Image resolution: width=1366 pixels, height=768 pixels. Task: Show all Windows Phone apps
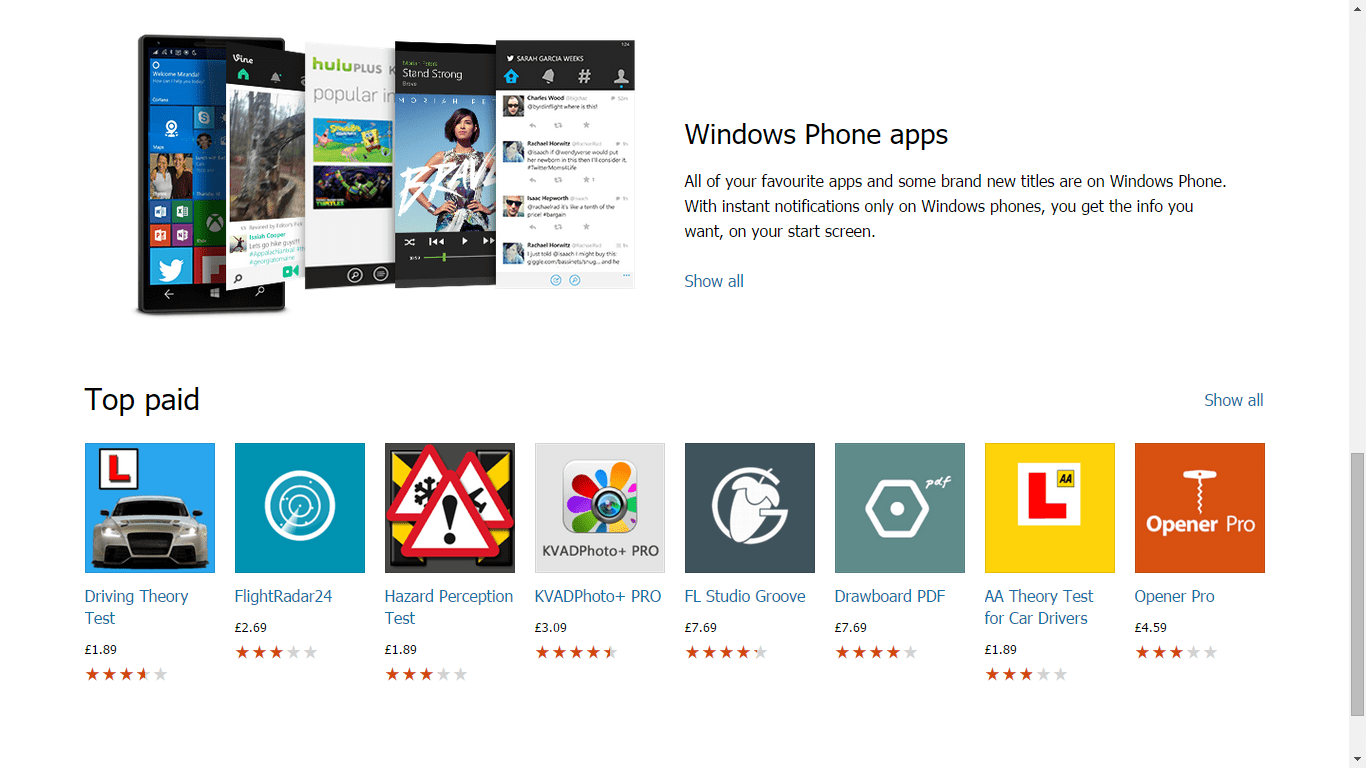pos(714,281)
